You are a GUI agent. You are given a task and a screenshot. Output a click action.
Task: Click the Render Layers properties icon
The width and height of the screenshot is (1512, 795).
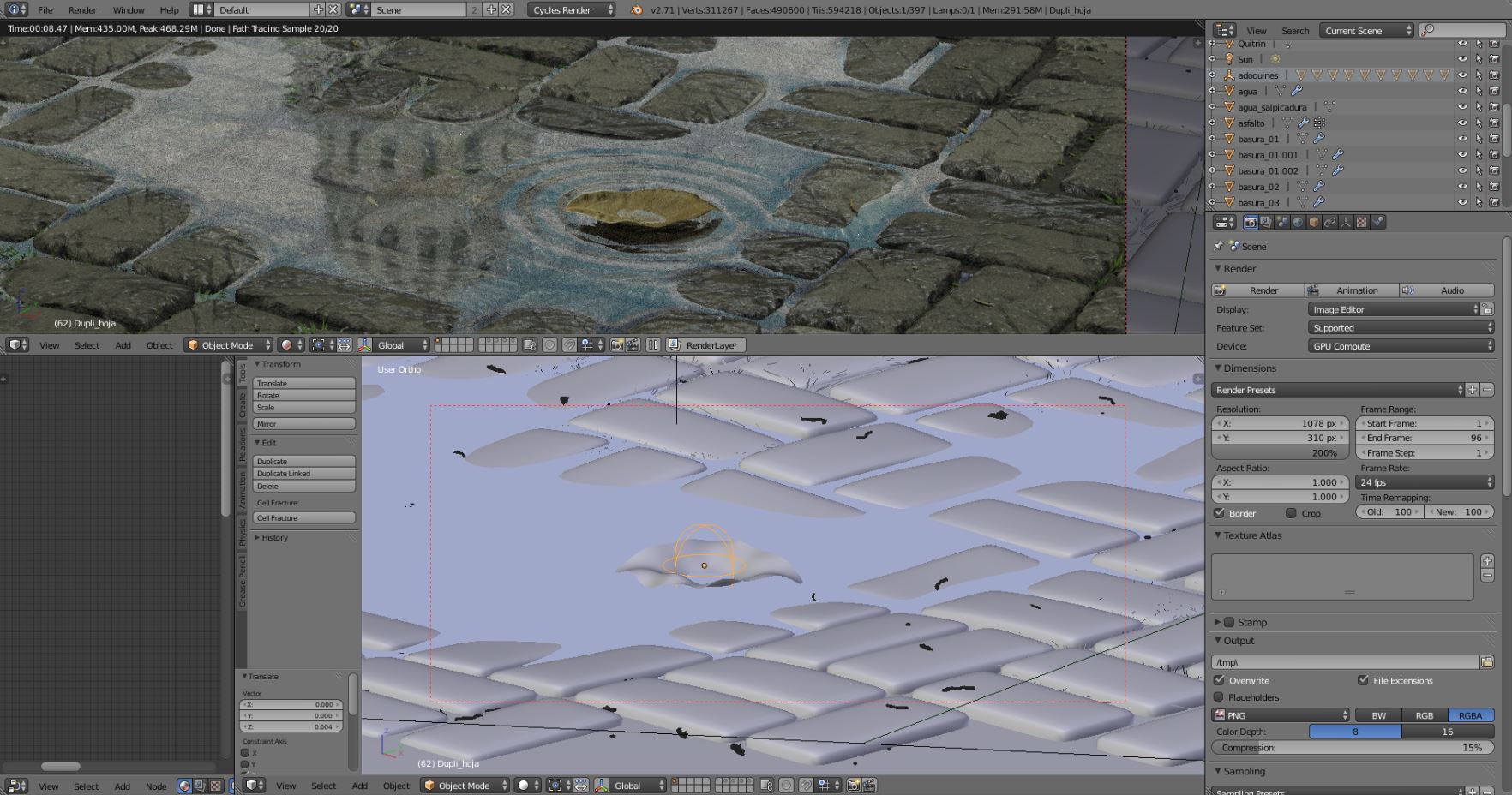pos(1266,222)
